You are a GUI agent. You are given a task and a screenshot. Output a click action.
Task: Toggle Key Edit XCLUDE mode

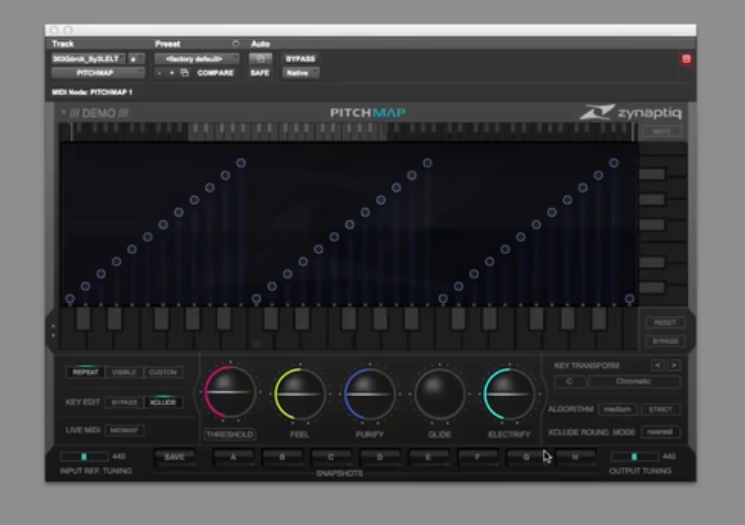[162, 402]
